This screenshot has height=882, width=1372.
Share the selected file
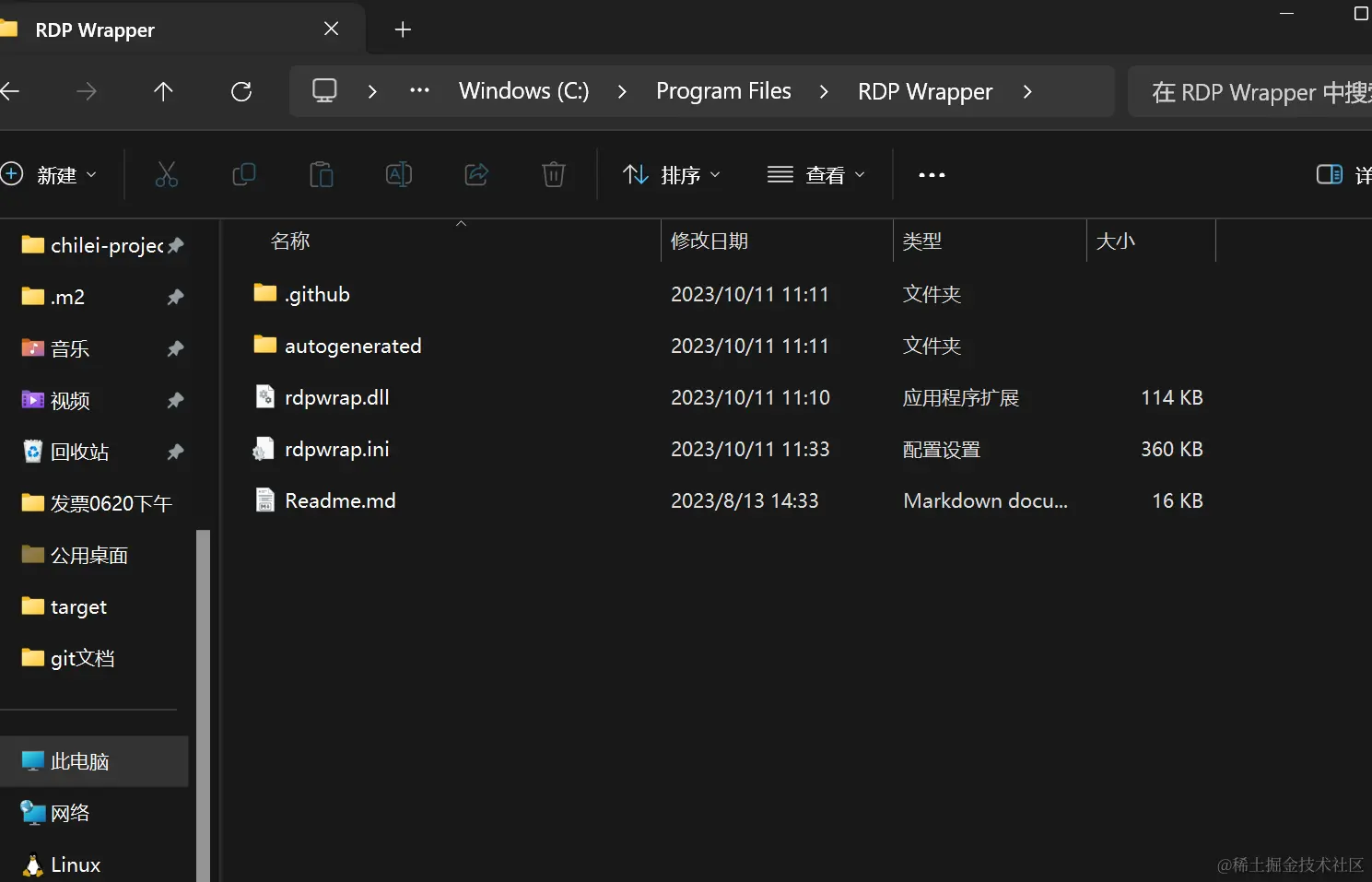(x=476, y=174)
